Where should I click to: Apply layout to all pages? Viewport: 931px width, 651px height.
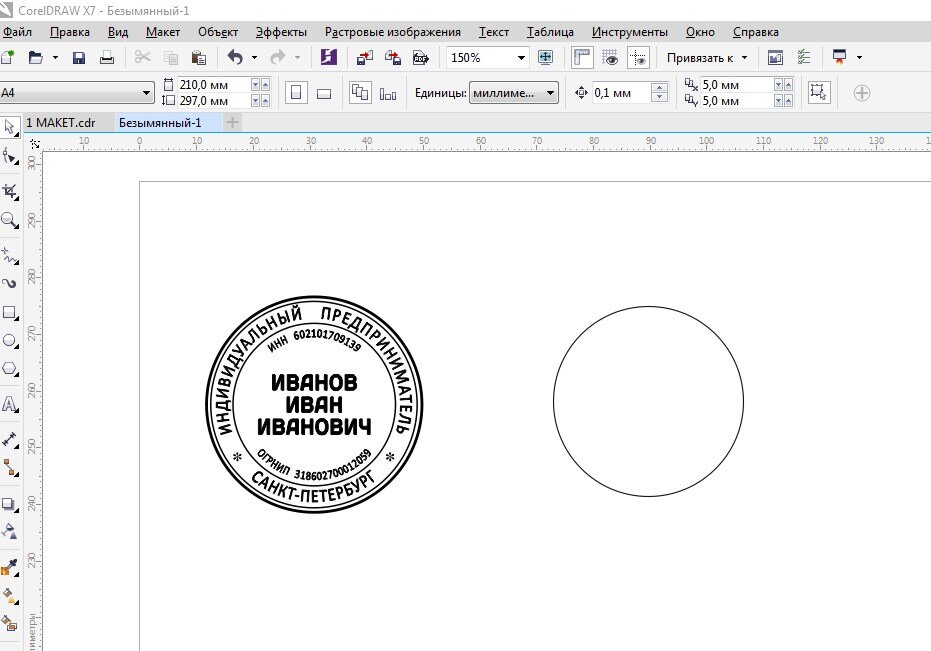(x=360, y=93)
